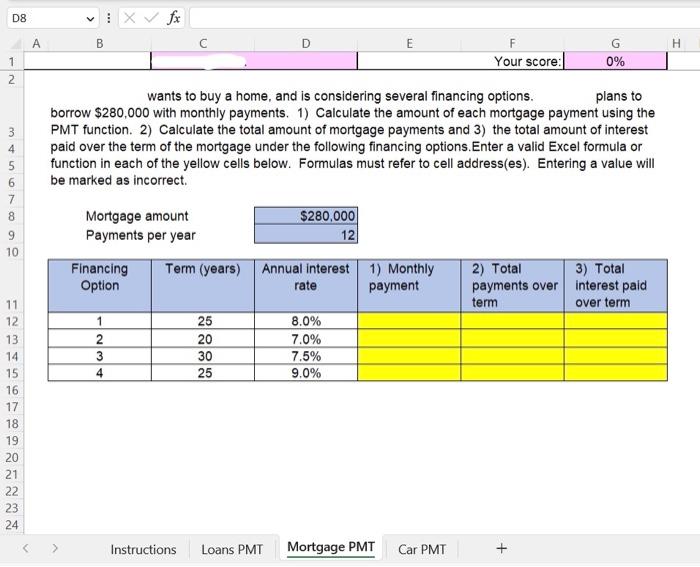Screen dimensions: 700x567
Task: Select Total payments cell in row 12
Action: point(512,321)
